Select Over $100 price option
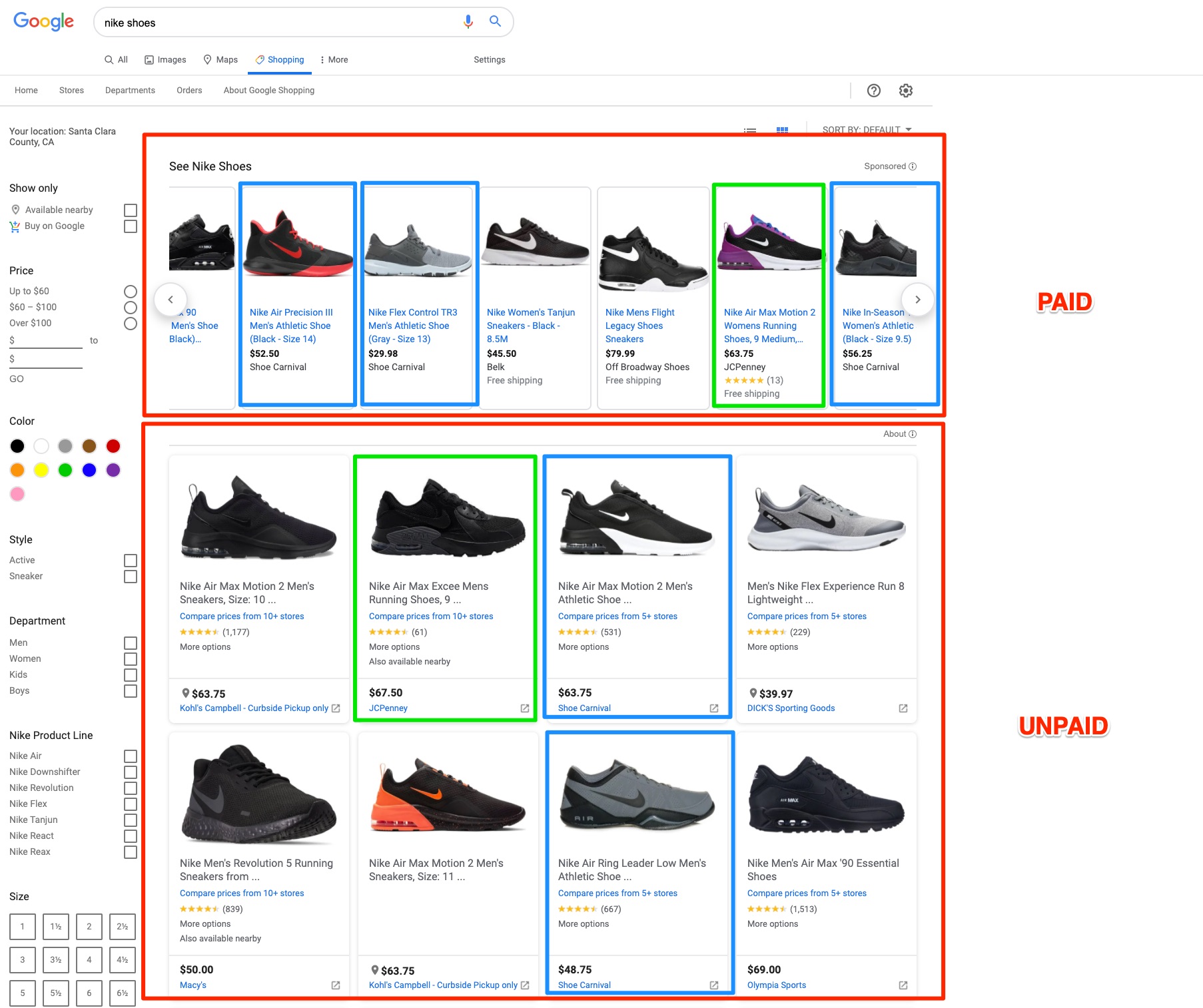Image resolution: width=1203 pixels, height=1008 pixels. (131, 324)
